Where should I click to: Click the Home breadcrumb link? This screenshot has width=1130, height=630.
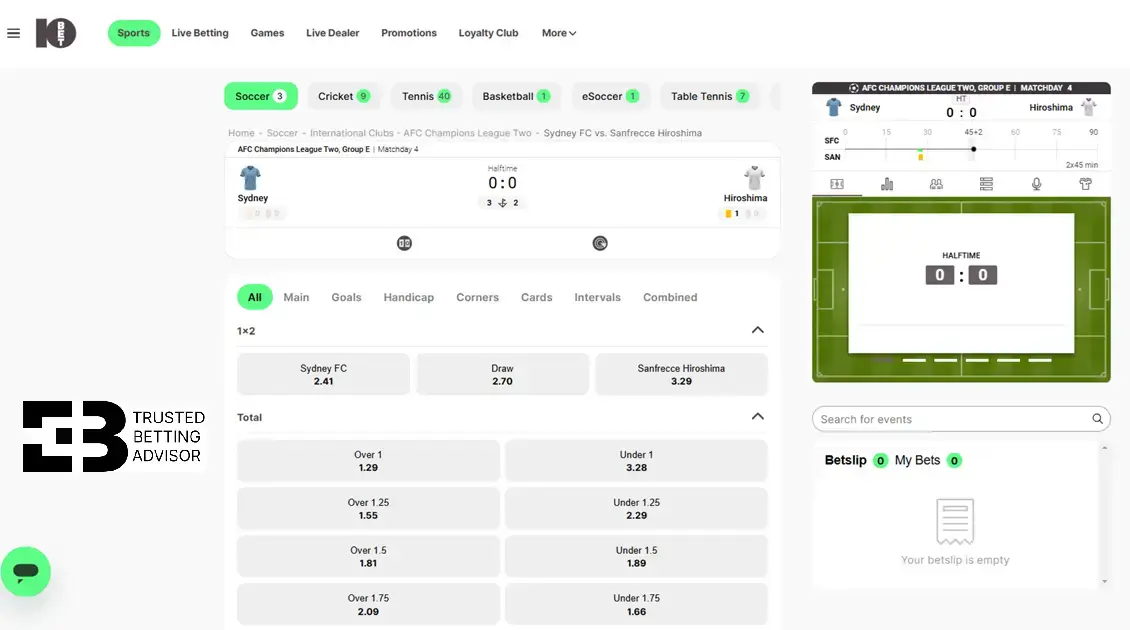[x=241, y=133]
